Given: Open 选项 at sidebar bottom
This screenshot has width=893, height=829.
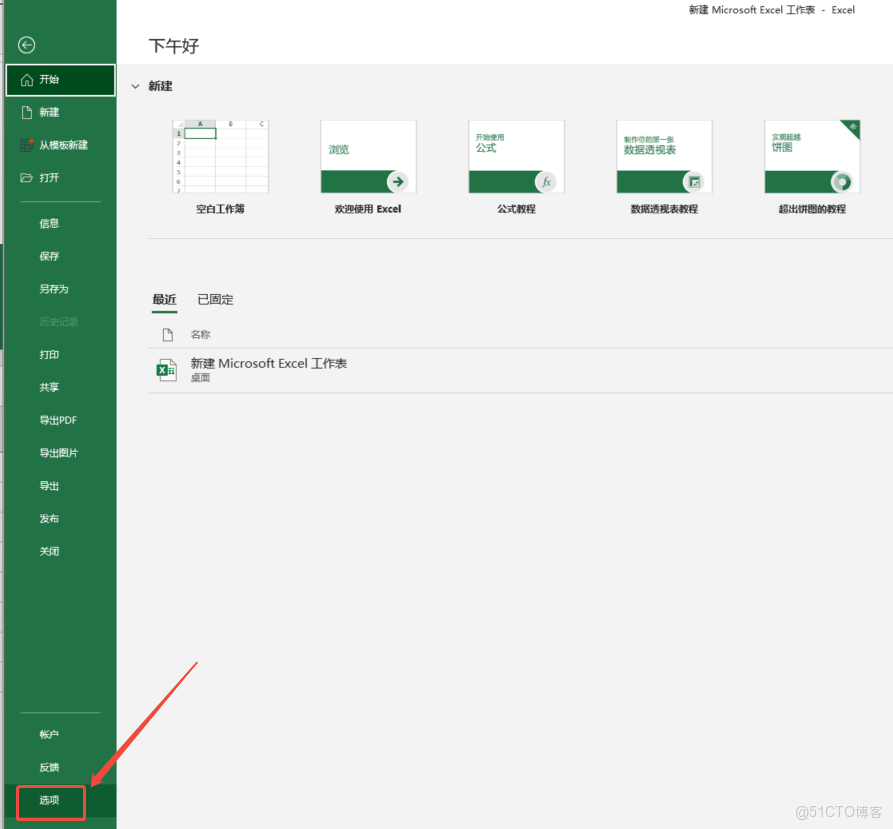Looking at the screenshot, I should [51, 800].
